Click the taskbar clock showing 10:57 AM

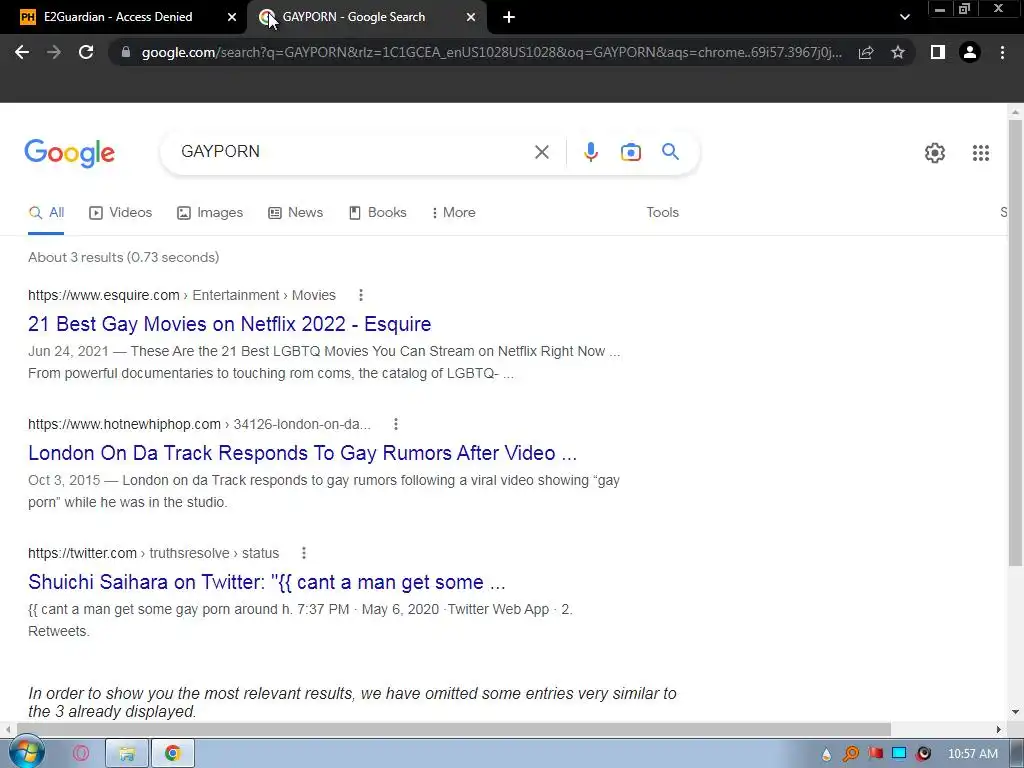coord(972,754)
